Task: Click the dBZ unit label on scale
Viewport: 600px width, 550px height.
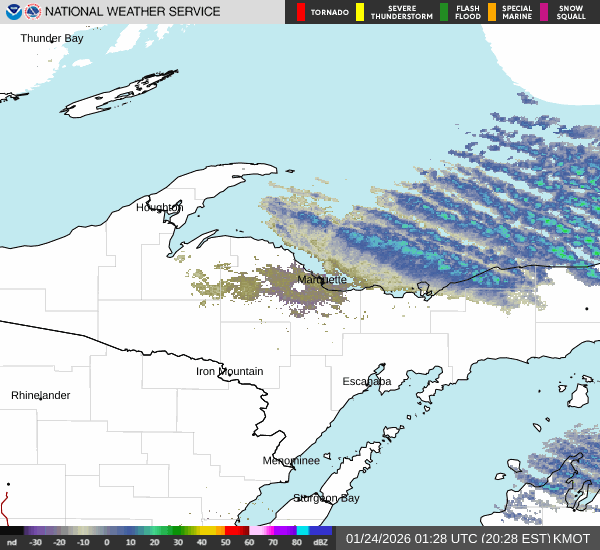Action: coord(321,542)
